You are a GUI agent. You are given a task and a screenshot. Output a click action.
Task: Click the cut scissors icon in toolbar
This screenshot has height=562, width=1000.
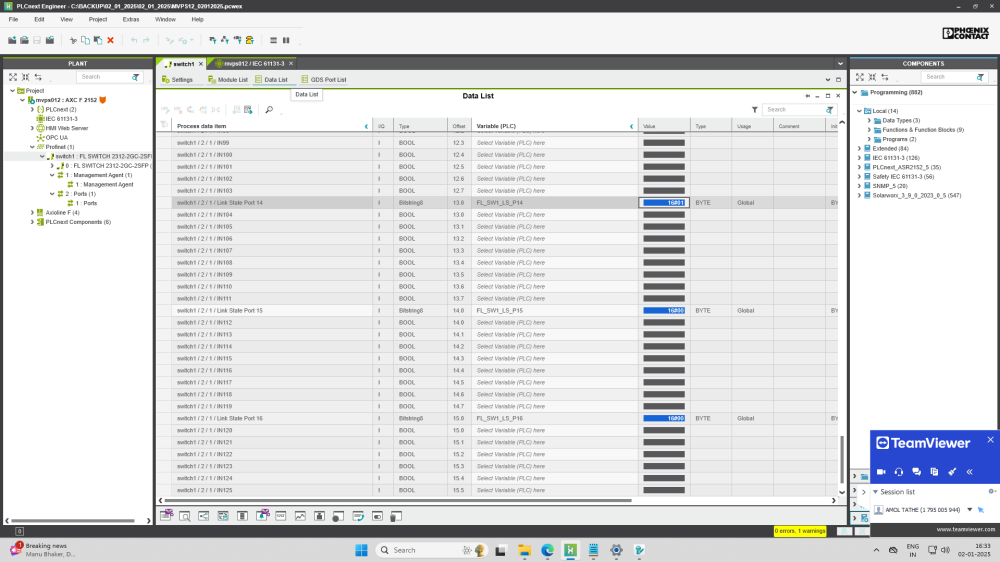pyautogui.click(x=73, y=40)
